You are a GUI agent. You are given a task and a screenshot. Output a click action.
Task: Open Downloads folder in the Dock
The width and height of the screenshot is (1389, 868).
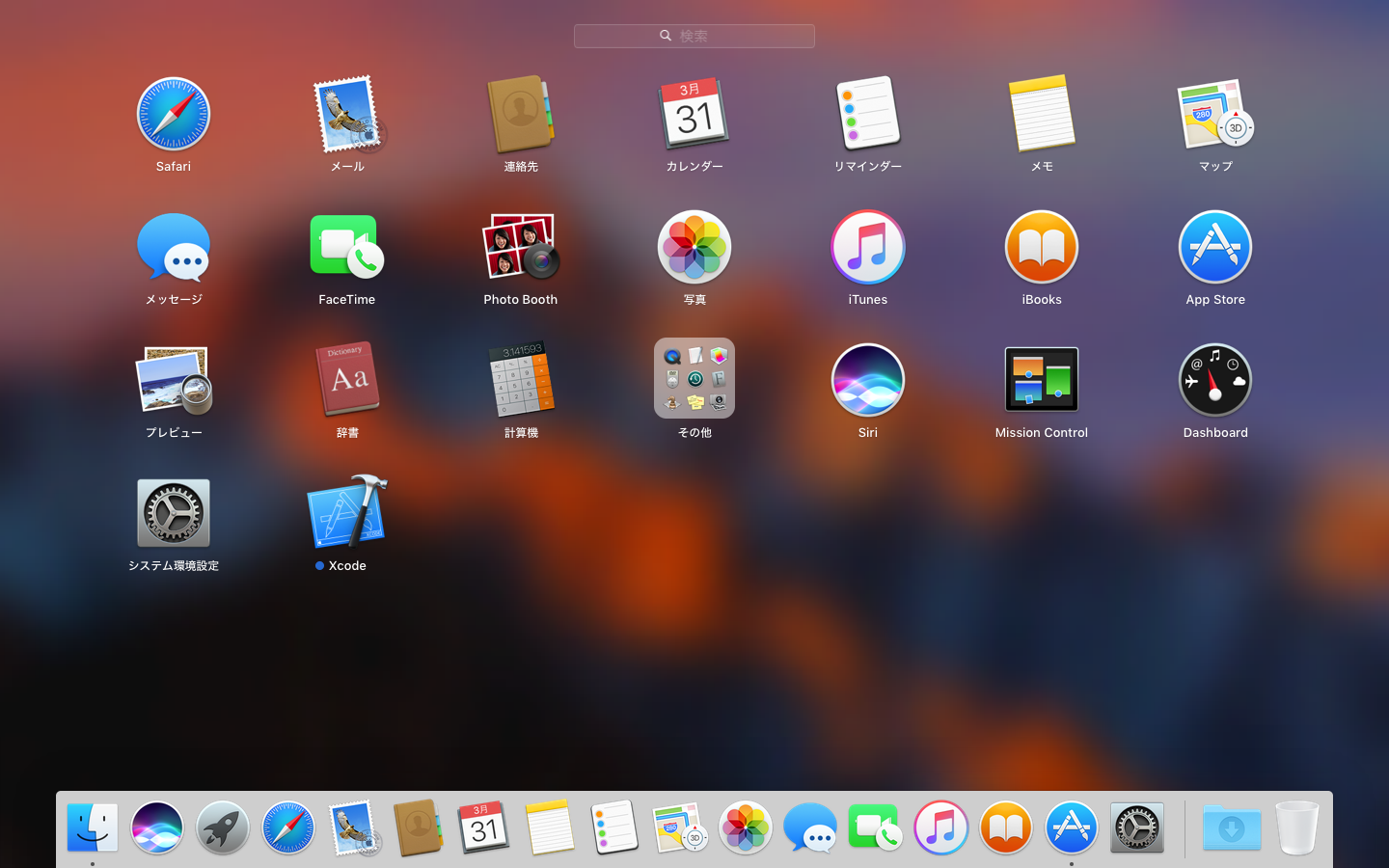pyautogui.click(x=1232, y=827)
